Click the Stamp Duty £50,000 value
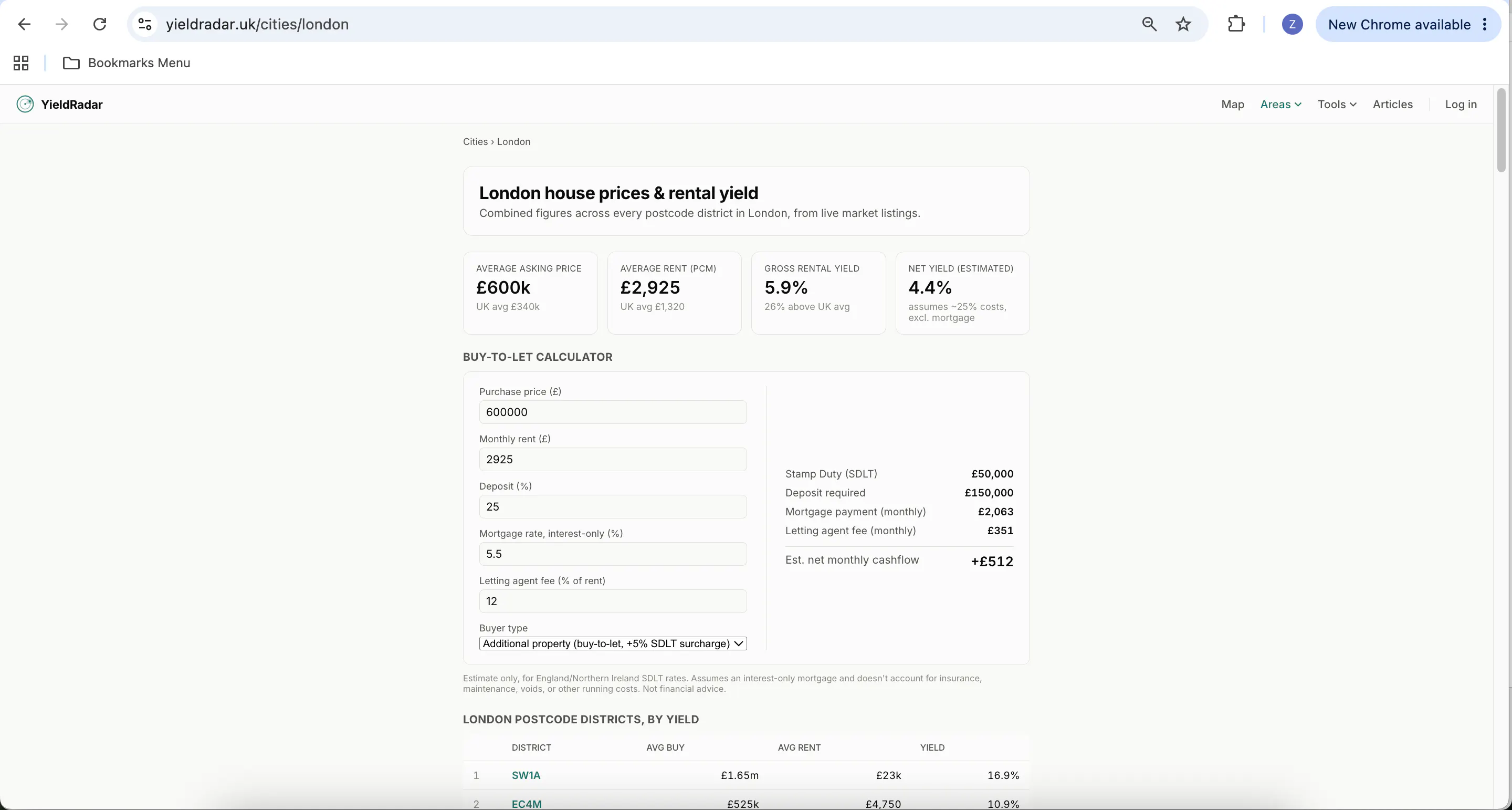Screen dimensions: 1512x810 [992, 474]
